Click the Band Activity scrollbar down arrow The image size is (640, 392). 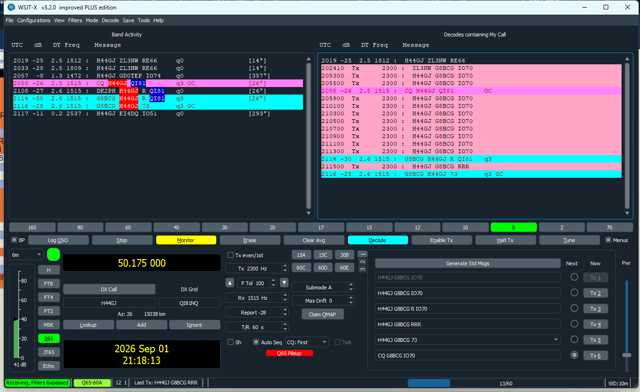(309, 213)
